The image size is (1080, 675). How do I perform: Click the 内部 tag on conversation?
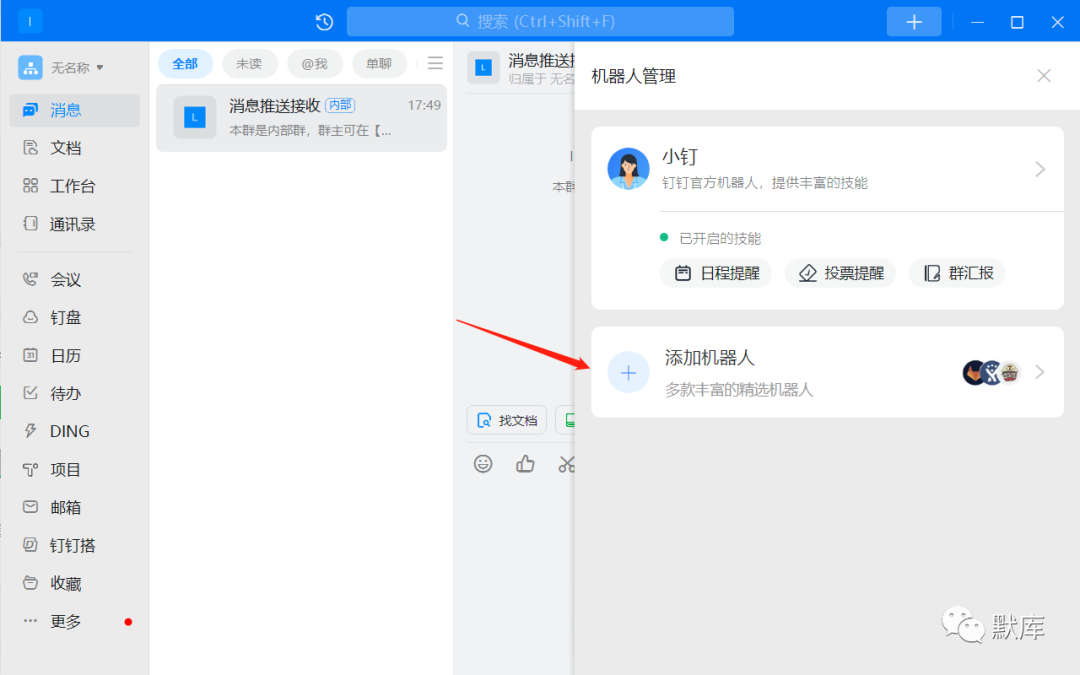click(340, 105)
